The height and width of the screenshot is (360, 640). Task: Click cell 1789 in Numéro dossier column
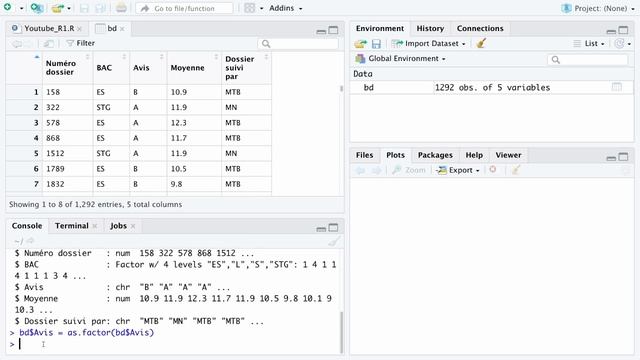[55, 169]
